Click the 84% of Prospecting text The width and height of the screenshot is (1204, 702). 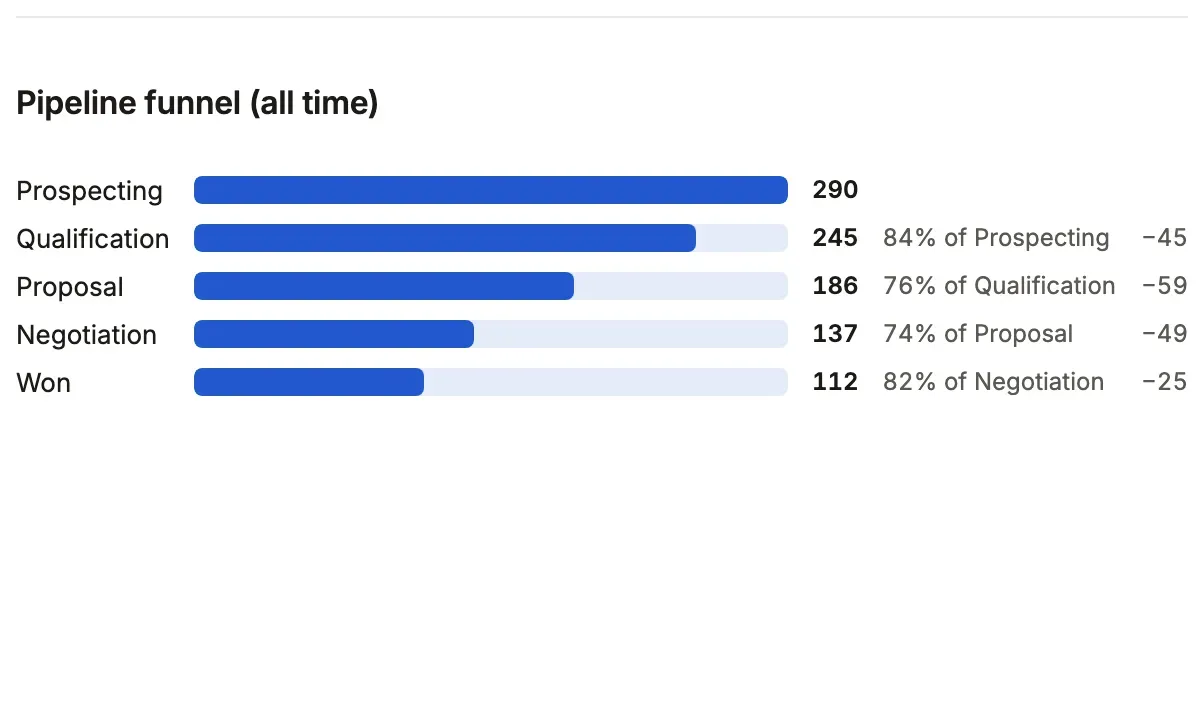(x=996, y=238)
